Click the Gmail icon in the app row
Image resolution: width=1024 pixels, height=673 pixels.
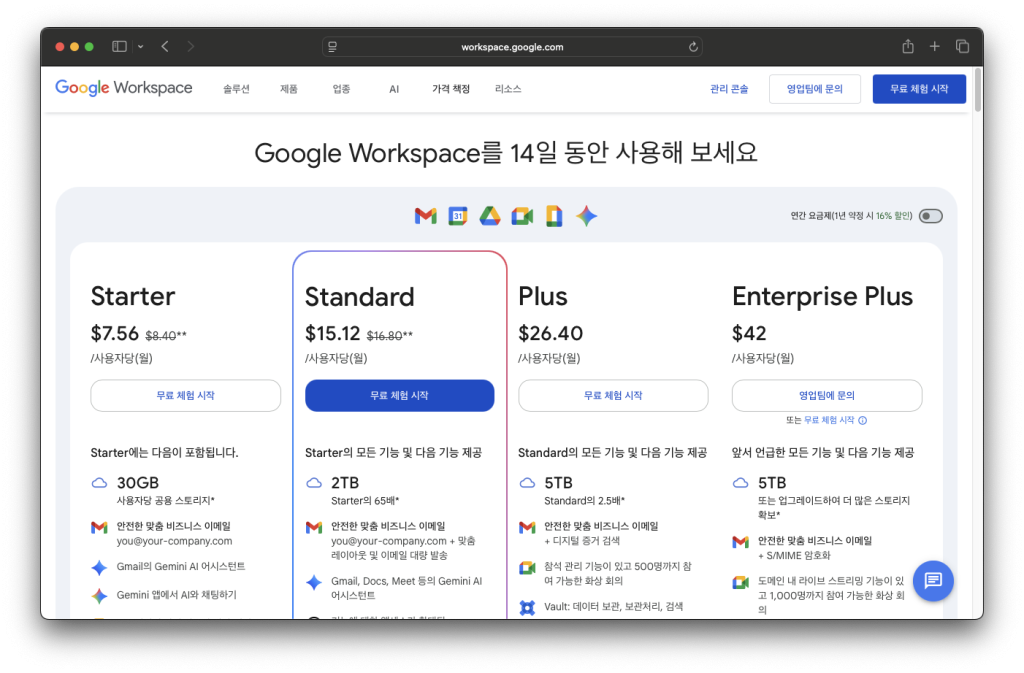tap(425, 216)
